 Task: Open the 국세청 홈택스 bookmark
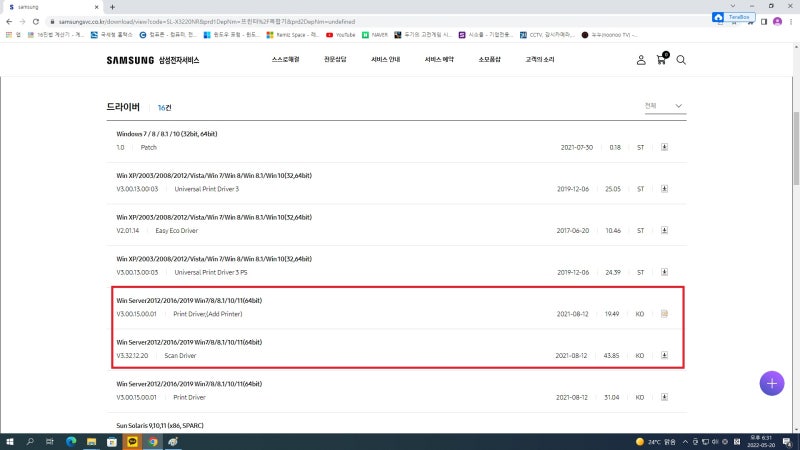[111, 35]
